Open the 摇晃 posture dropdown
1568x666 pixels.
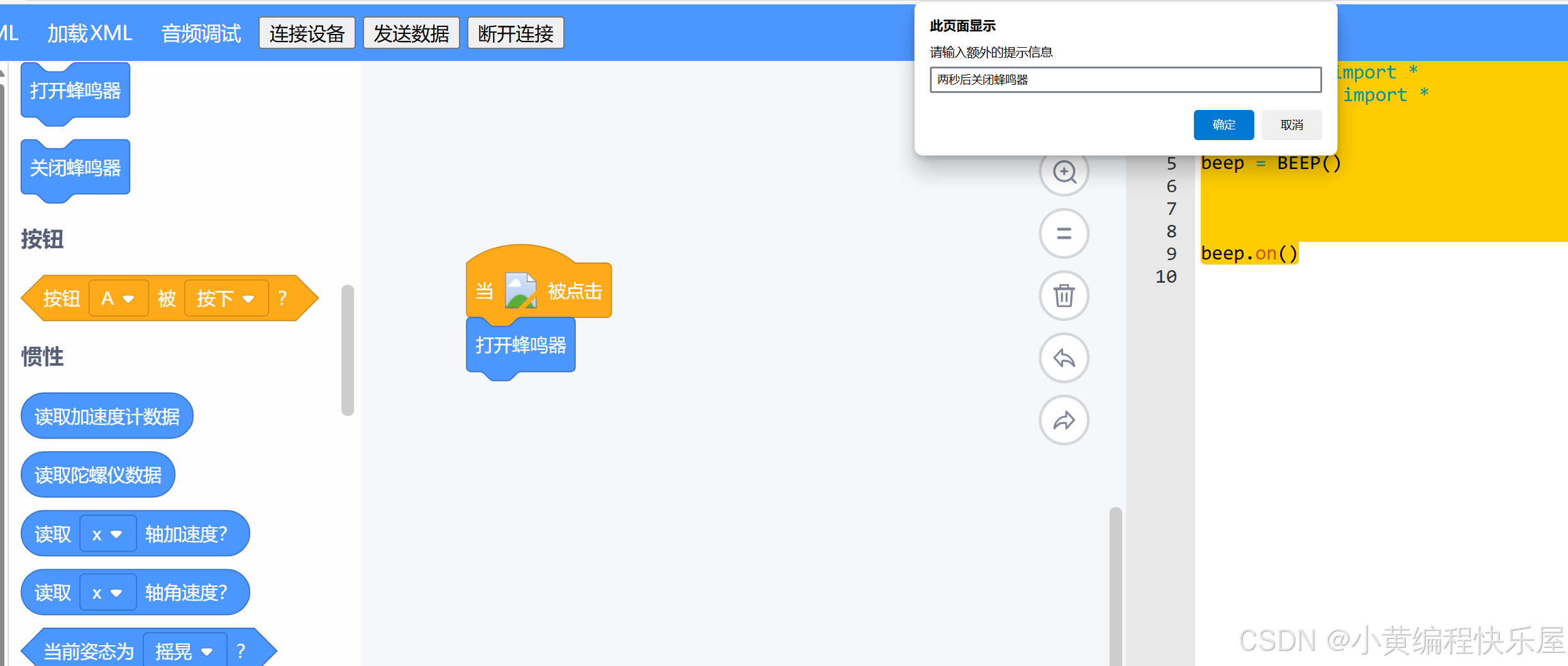[184, 652]
